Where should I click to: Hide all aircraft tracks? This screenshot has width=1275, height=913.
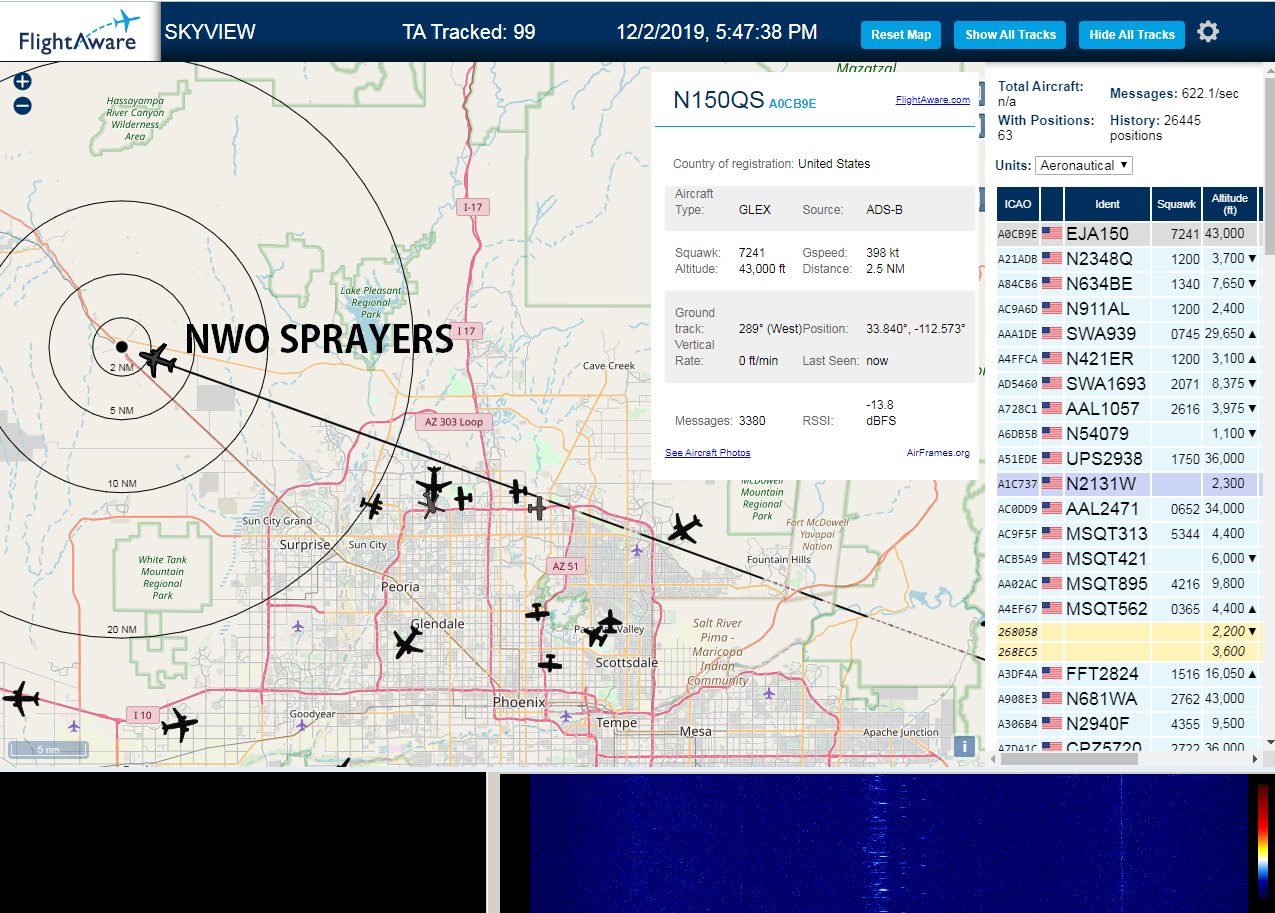coord(1132,35)
